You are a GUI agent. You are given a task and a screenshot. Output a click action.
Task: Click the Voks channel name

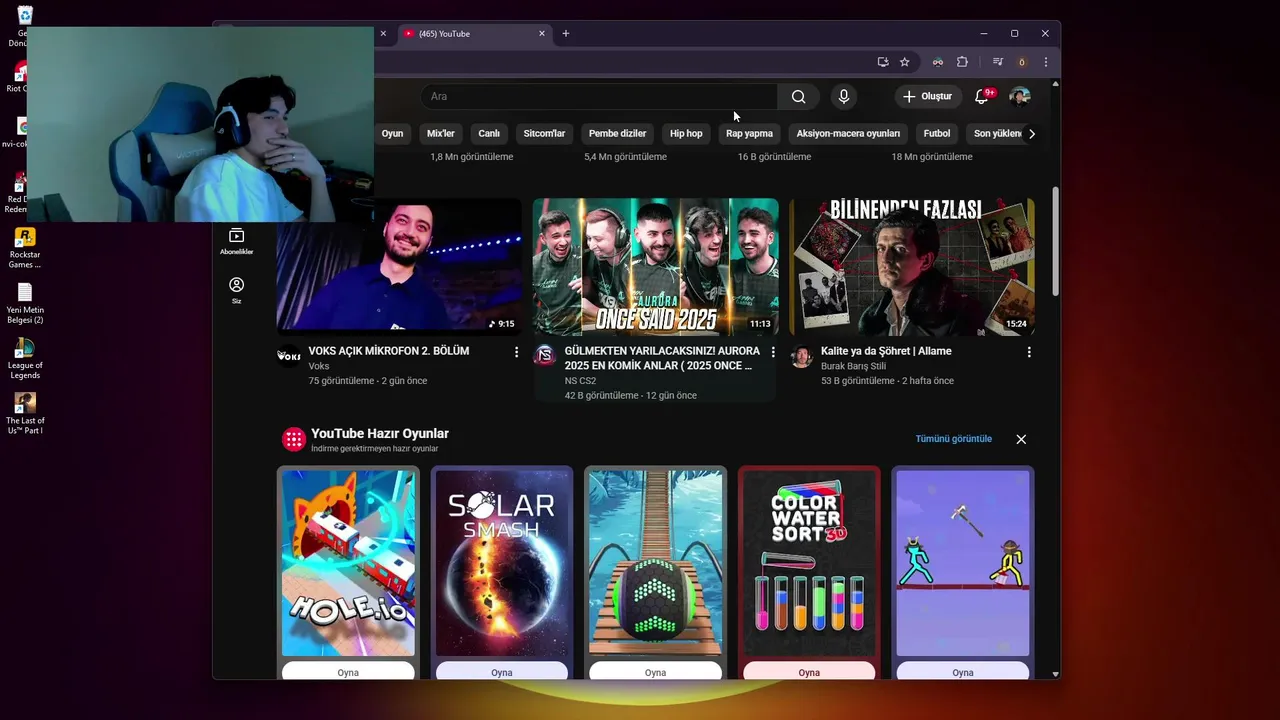pos(319,366)
